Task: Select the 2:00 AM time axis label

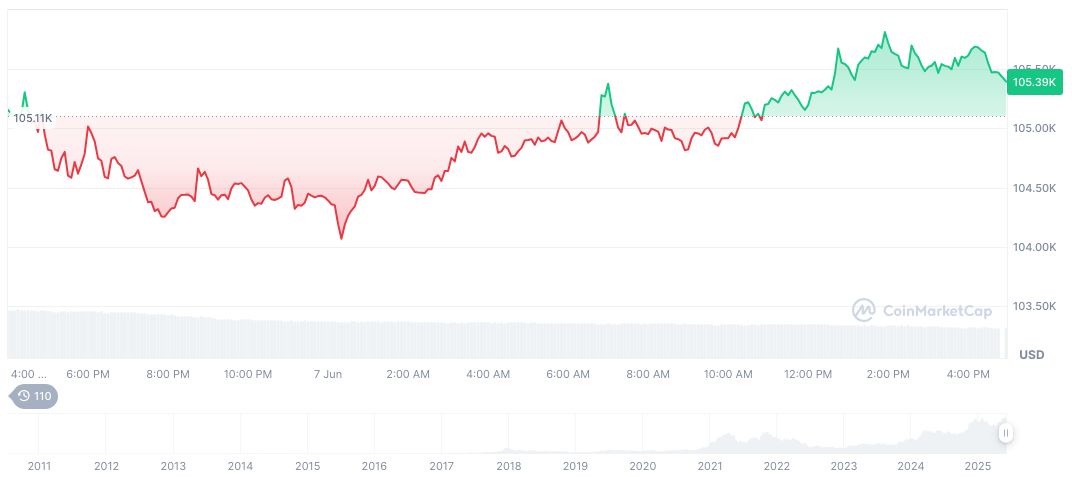Action: coord(407,374)
